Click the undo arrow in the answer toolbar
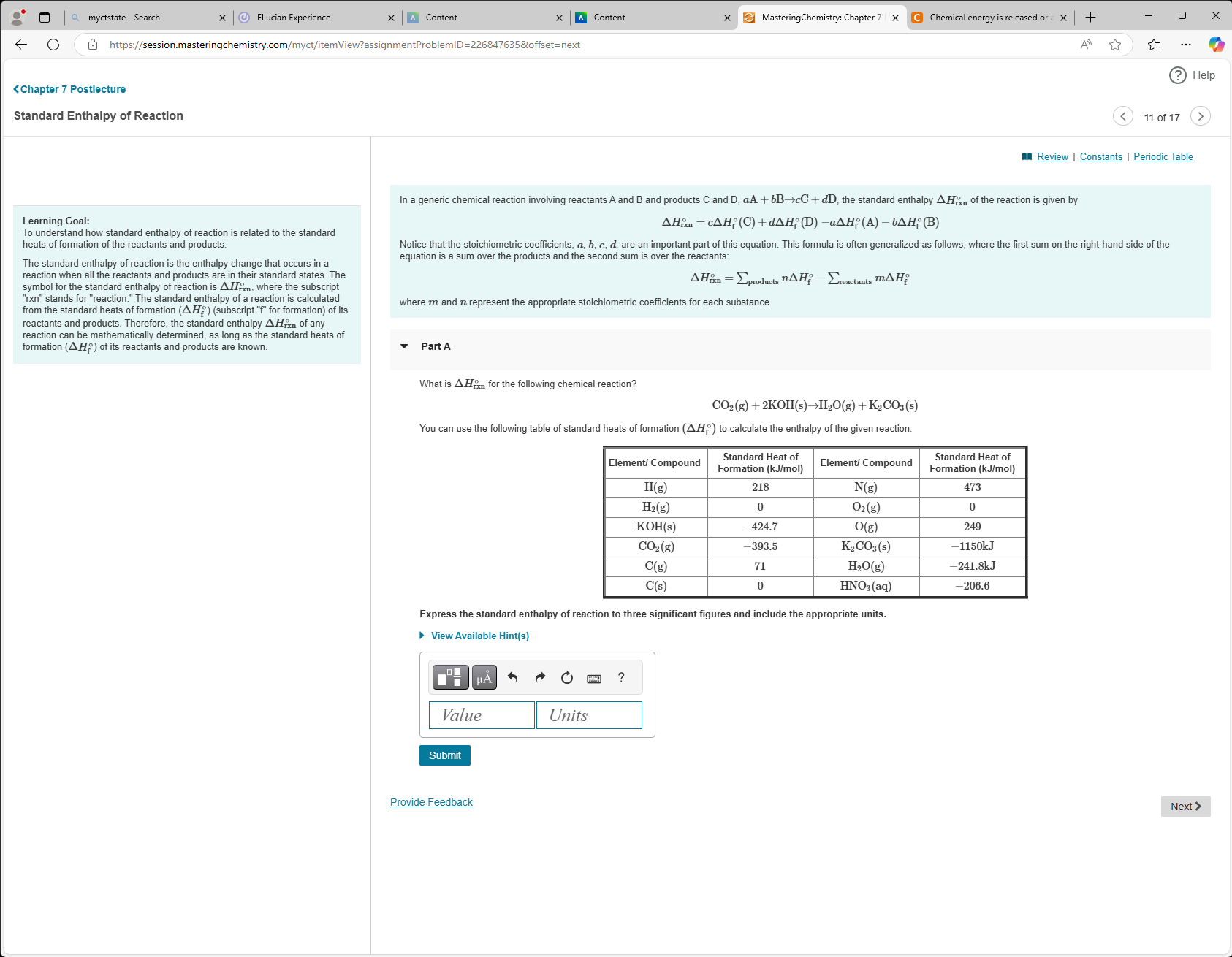This screenshot has height=957, width=1232. [512, 676]
